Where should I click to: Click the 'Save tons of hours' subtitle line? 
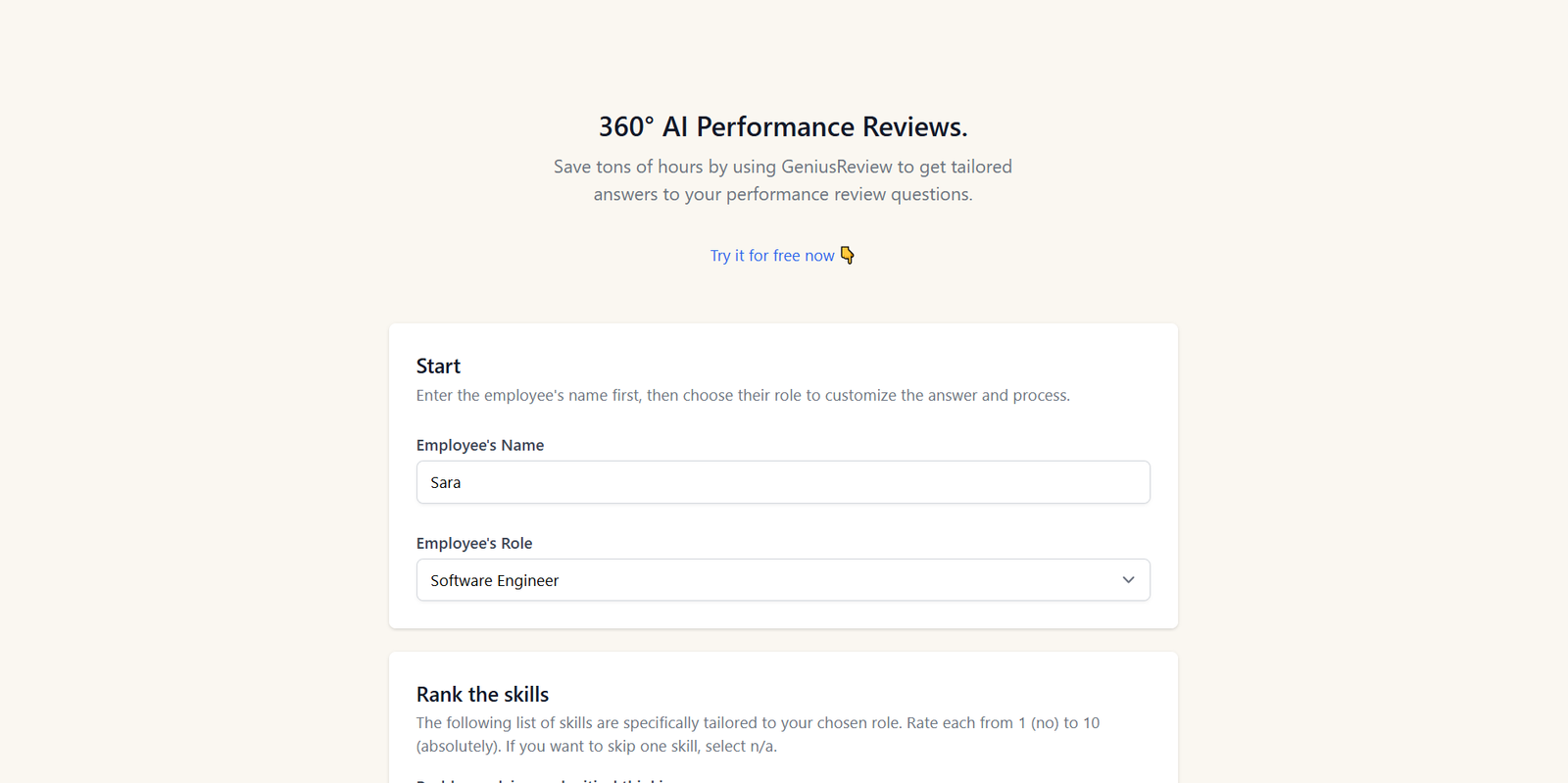point(782,167)
